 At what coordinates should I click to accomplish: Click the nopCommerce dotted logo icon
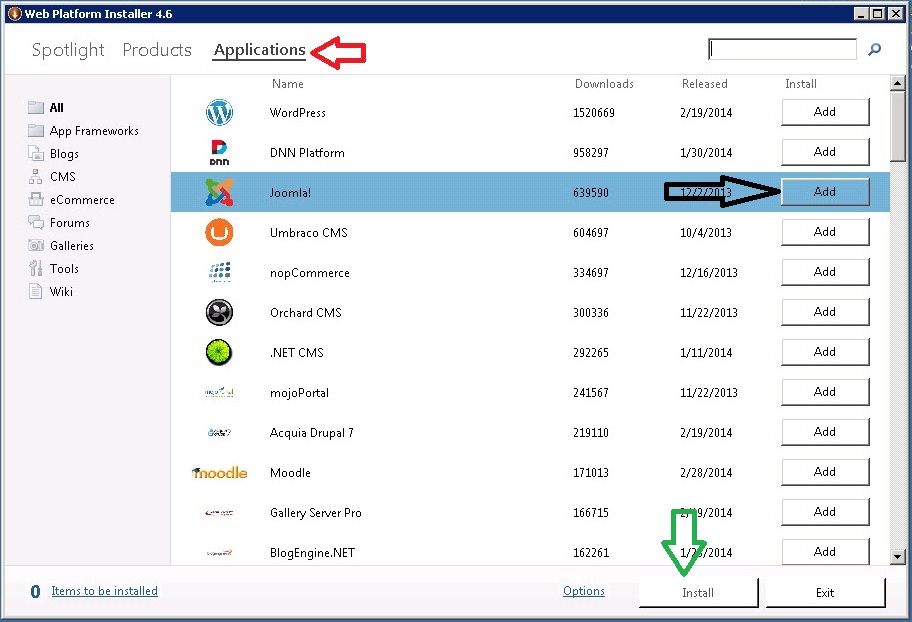click(x=219, y=272)
